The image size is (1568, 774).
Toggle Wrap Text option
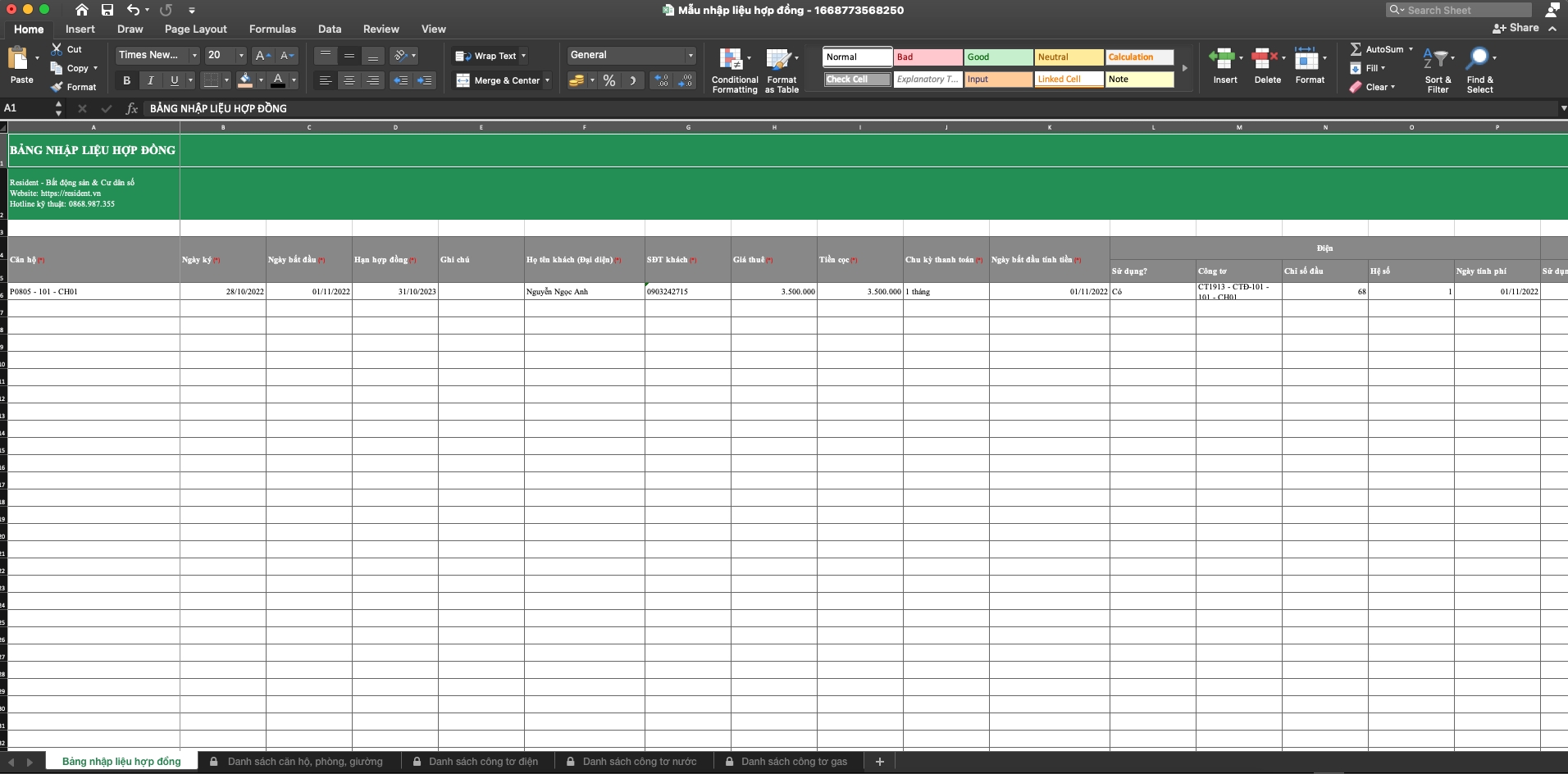pyautogui.click(x=490, y=56)
